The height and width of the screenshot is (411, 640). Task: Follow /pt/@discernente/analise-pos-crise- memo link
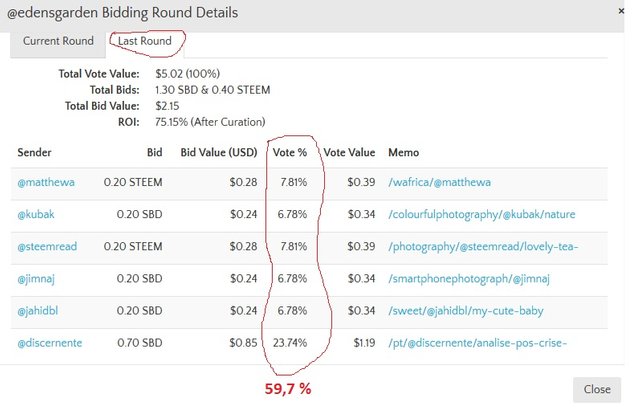click(x=477, y=343)
